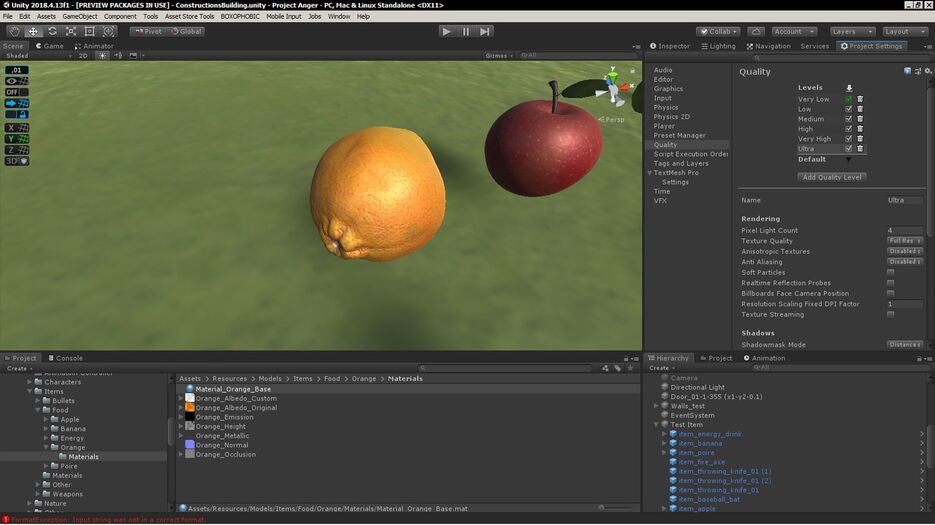The image size is (935, 525).
Task: Collapse the Test Item hierarchy node
Action: 657,425
